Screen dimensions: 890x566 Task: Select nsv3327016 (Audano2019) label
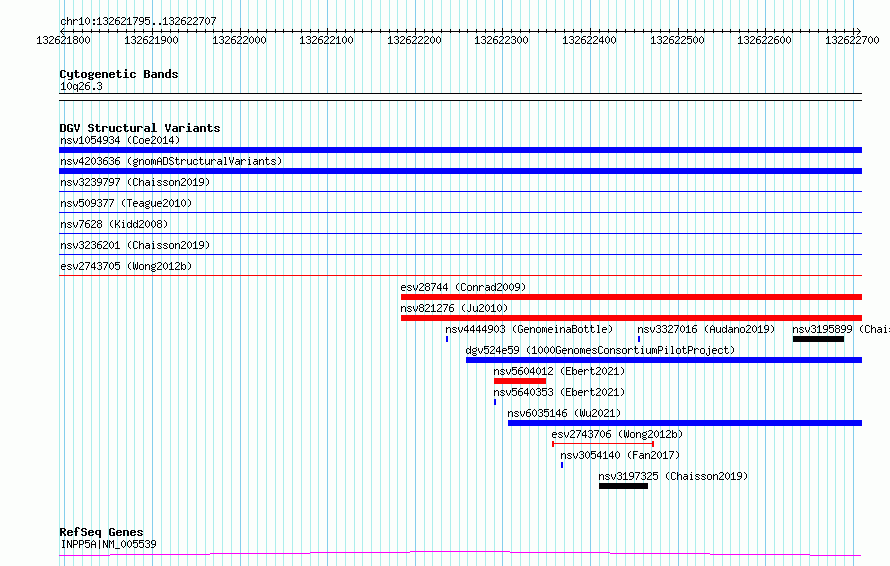tap(706, 329)
